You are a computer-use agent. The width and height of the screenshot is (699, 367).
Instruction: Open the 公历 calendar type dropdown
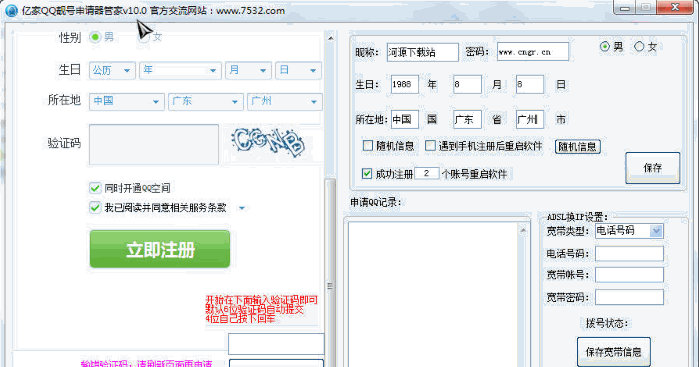(112, 70)
